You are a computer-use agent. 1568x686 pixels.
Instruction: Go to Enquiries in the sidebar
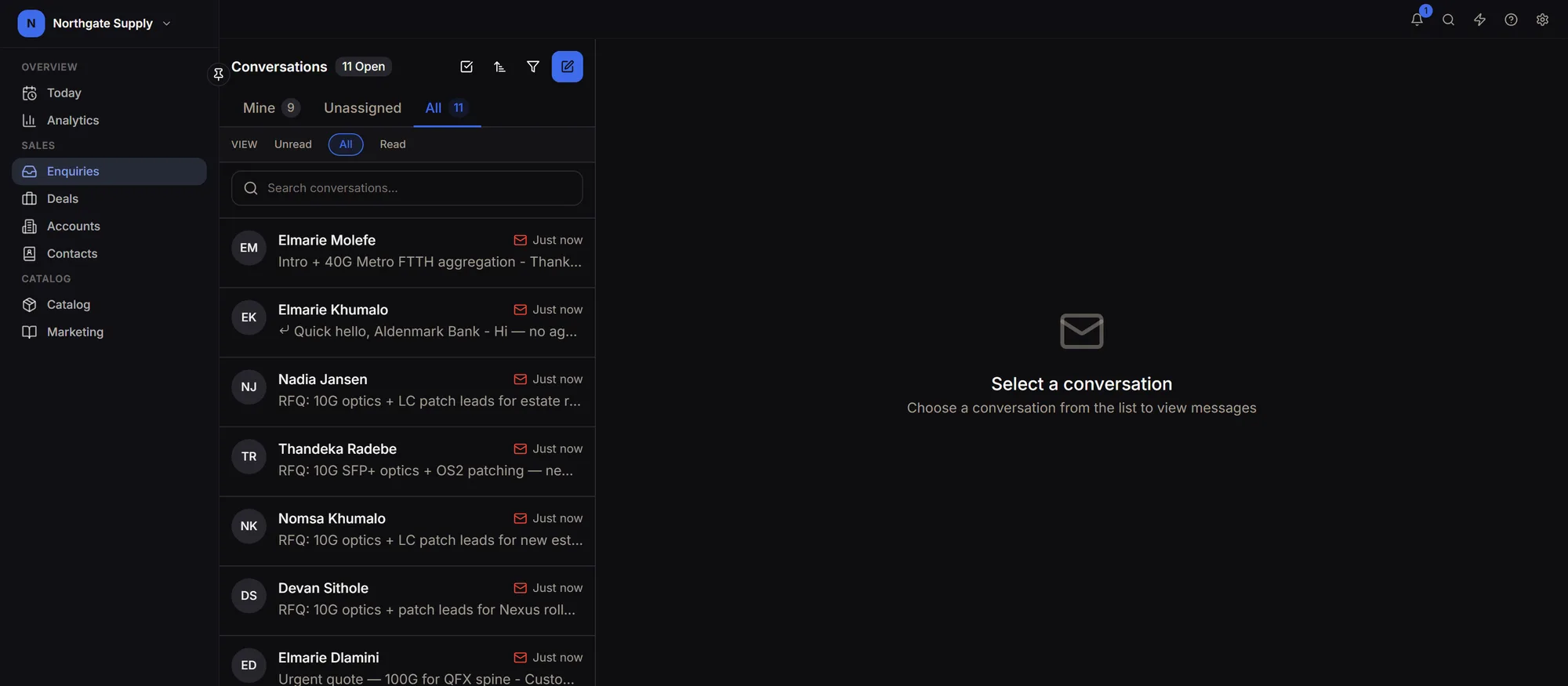(x=109, y=172)
